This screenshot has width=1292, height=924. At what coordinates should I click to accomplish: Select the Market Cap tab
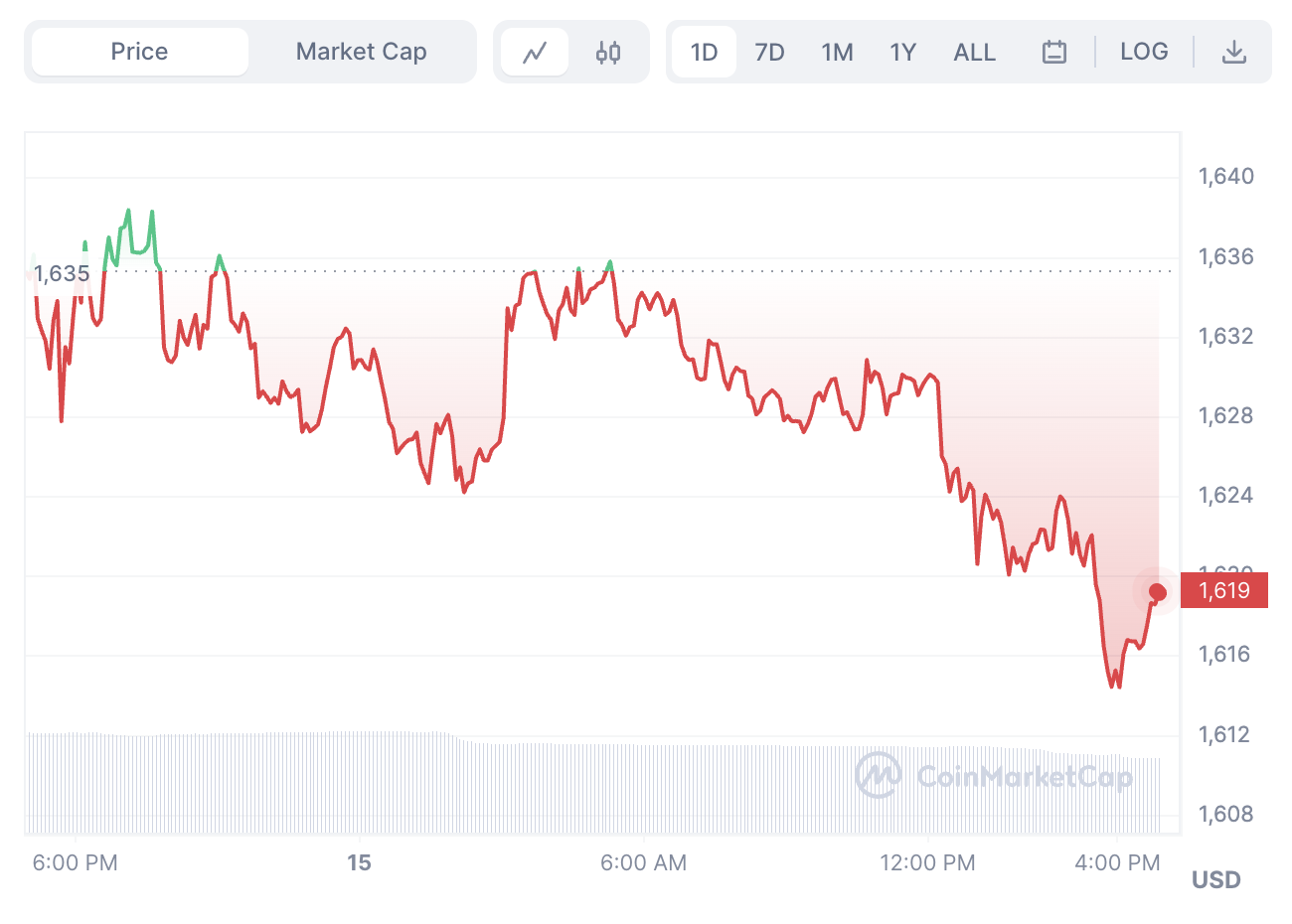tap(362, 52)
